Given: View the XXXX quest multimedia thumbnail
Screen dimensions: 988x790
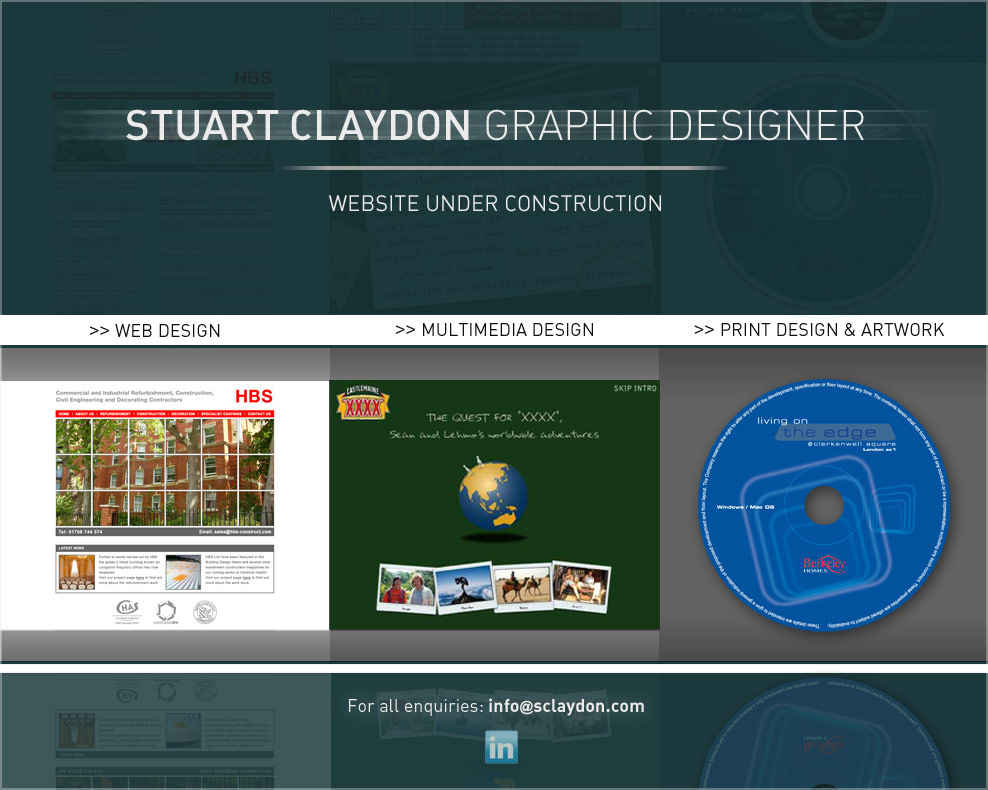Looking at the screenshot, I should click(x=495, y=505).
